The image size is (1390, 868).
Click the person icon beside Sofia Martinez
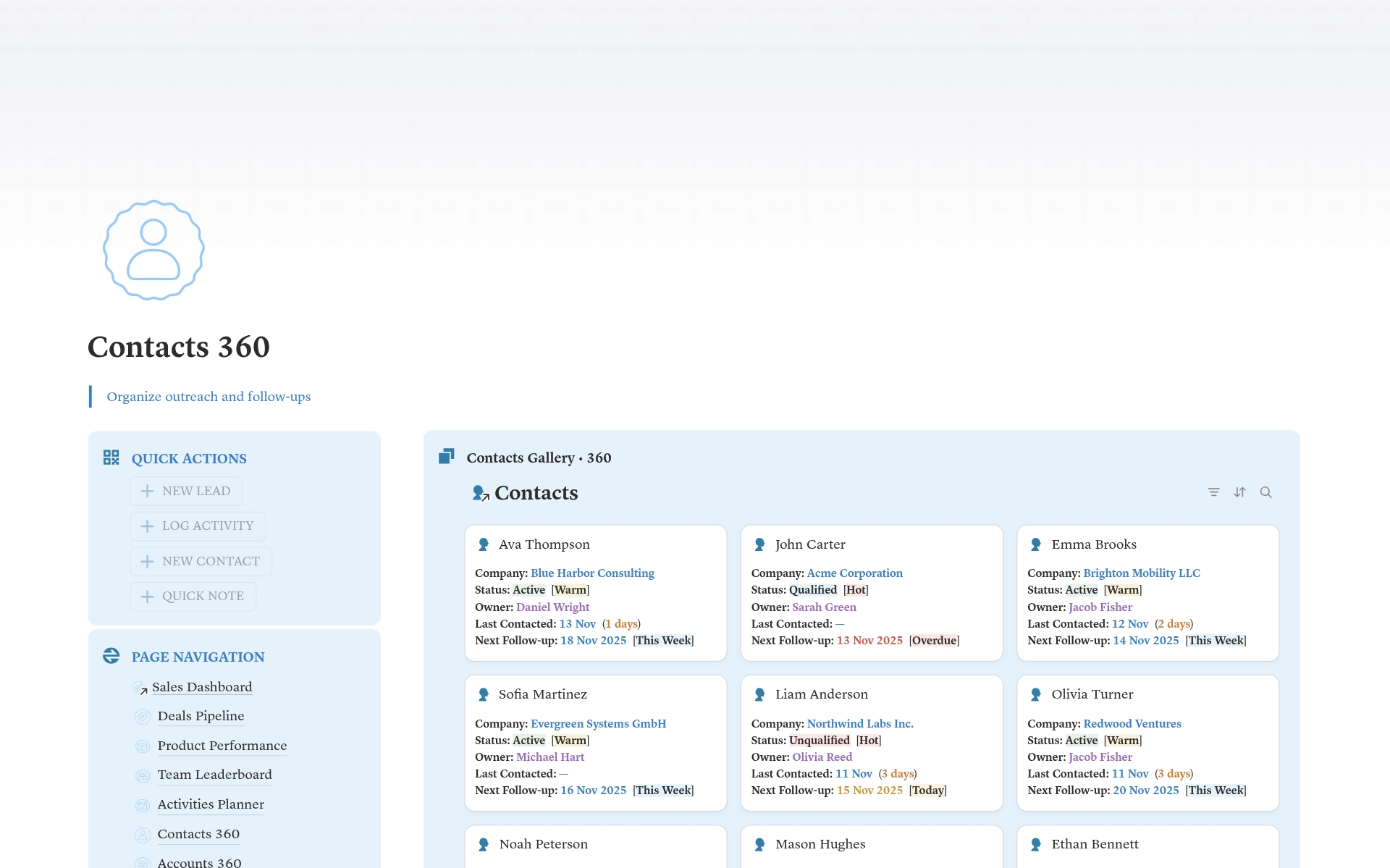484,694
